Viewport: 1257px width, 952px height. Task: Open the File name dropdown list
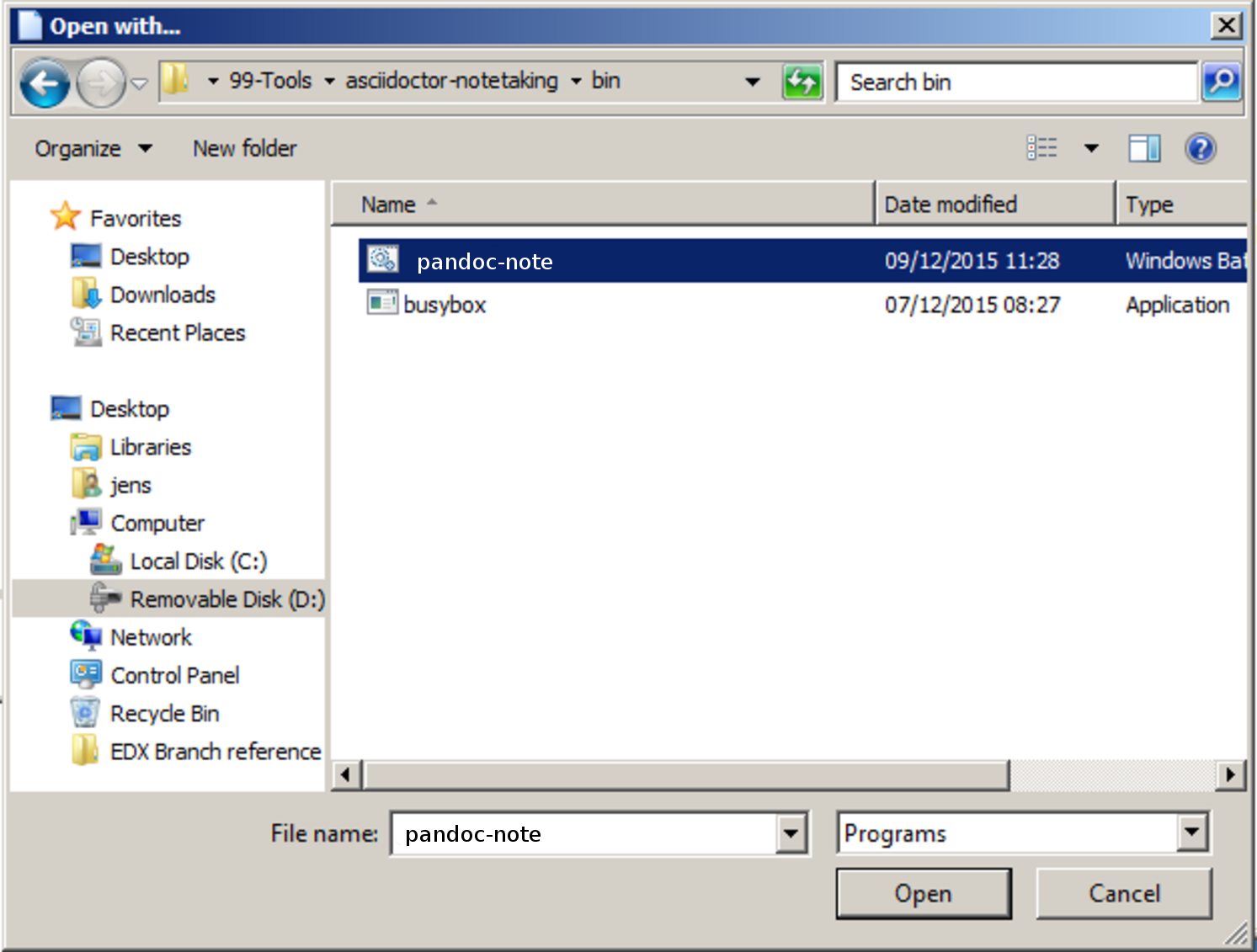click(791, 834)
